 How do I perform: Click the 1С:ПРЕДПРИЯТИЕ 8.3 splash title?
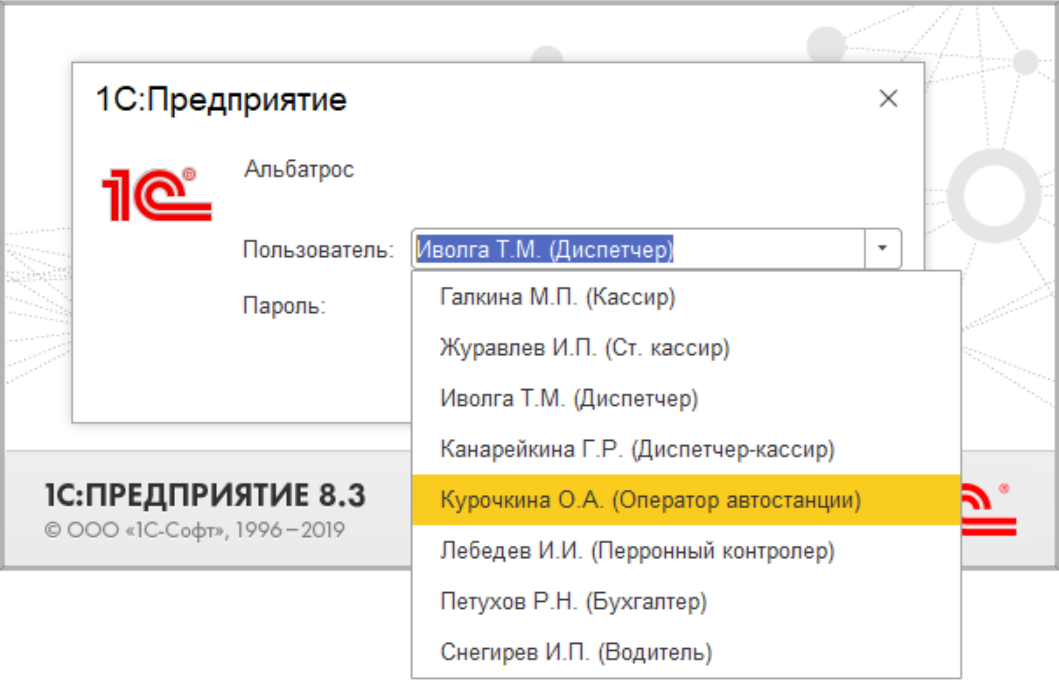coord(205,495)
